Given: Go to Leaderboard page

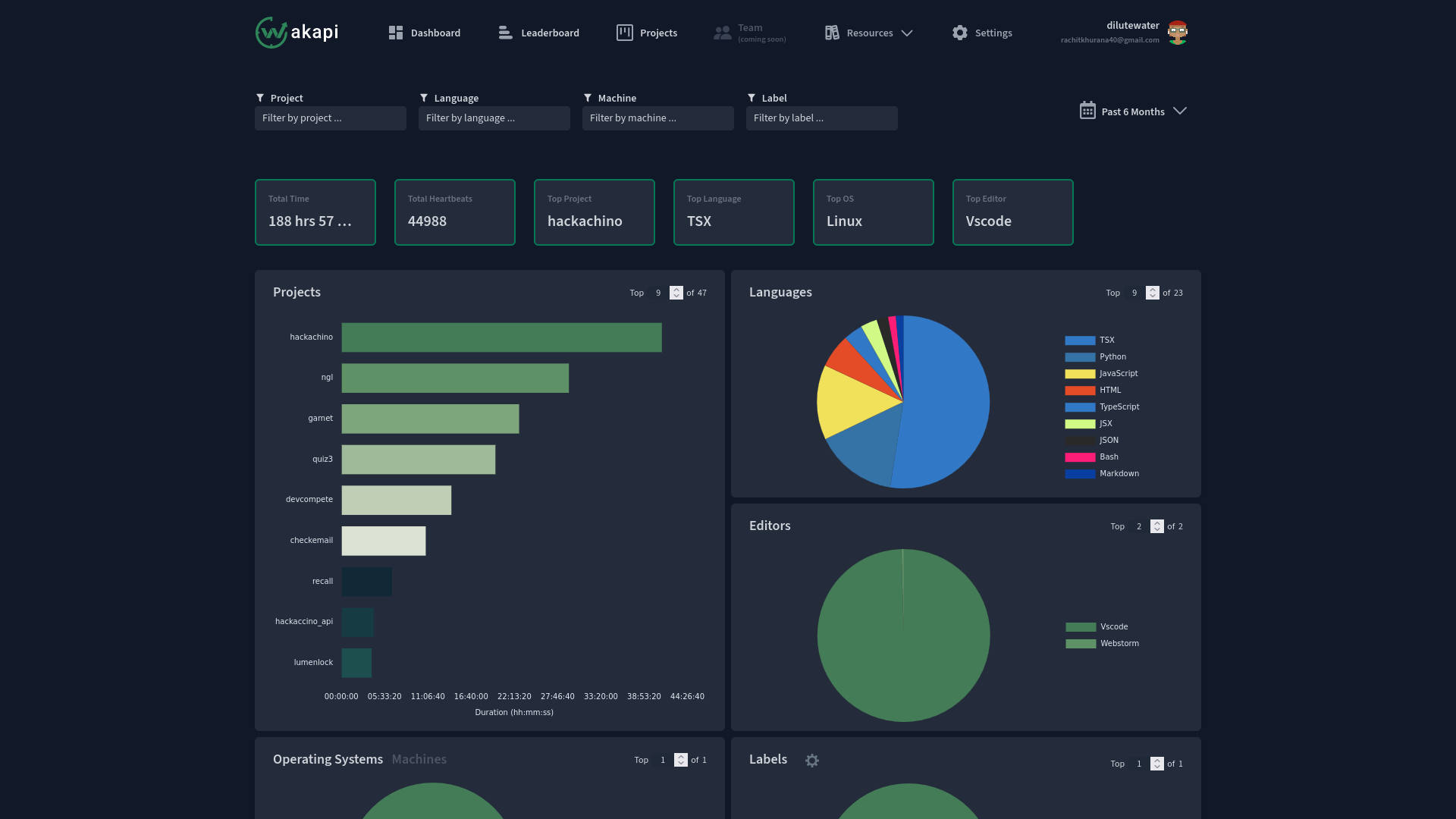Looking at the screenshot, I should click(x=550, y=33).
